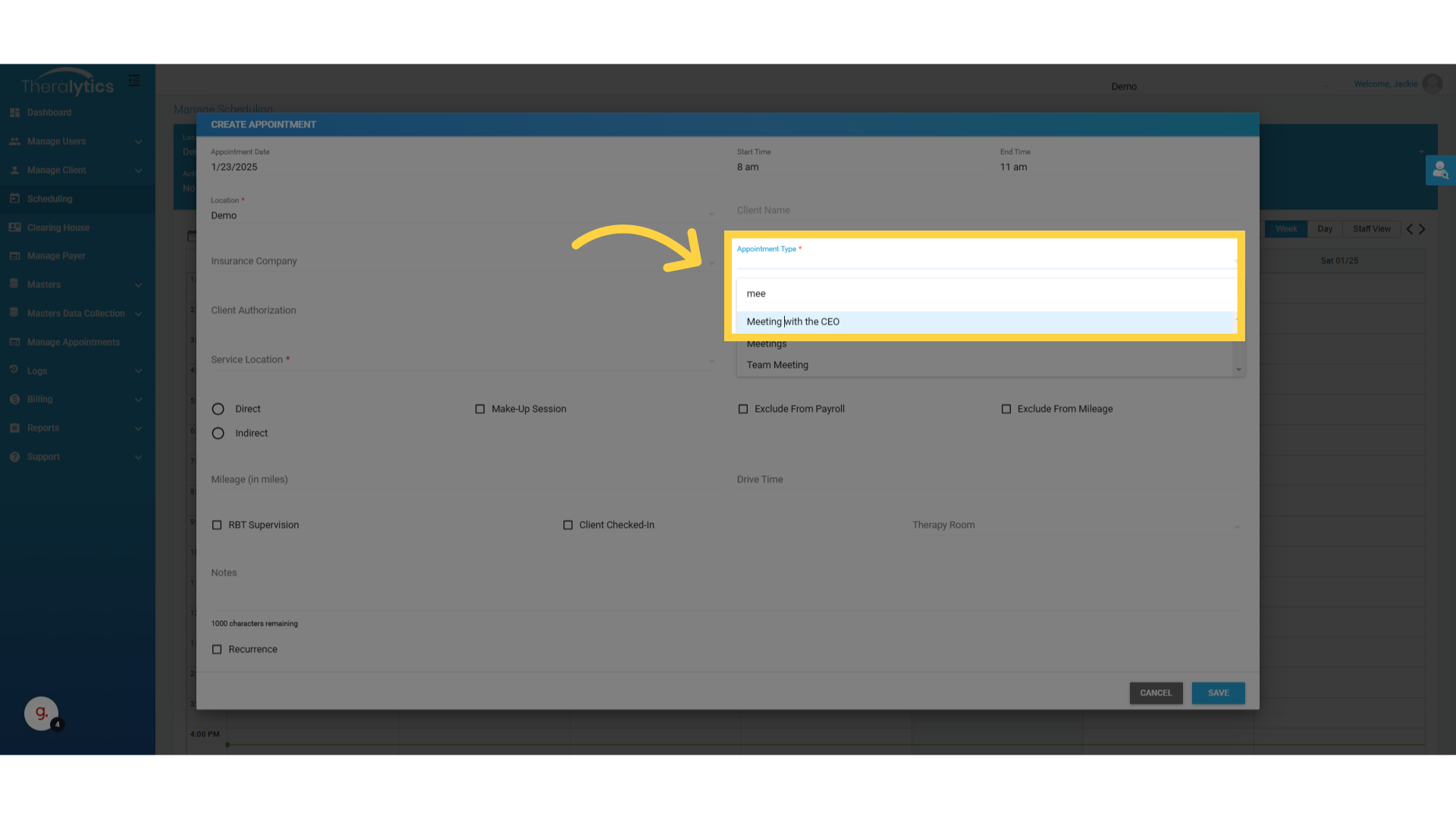
Task: Tick the Exclude From Payroll checkbox
Action: (x=743, y=409)
